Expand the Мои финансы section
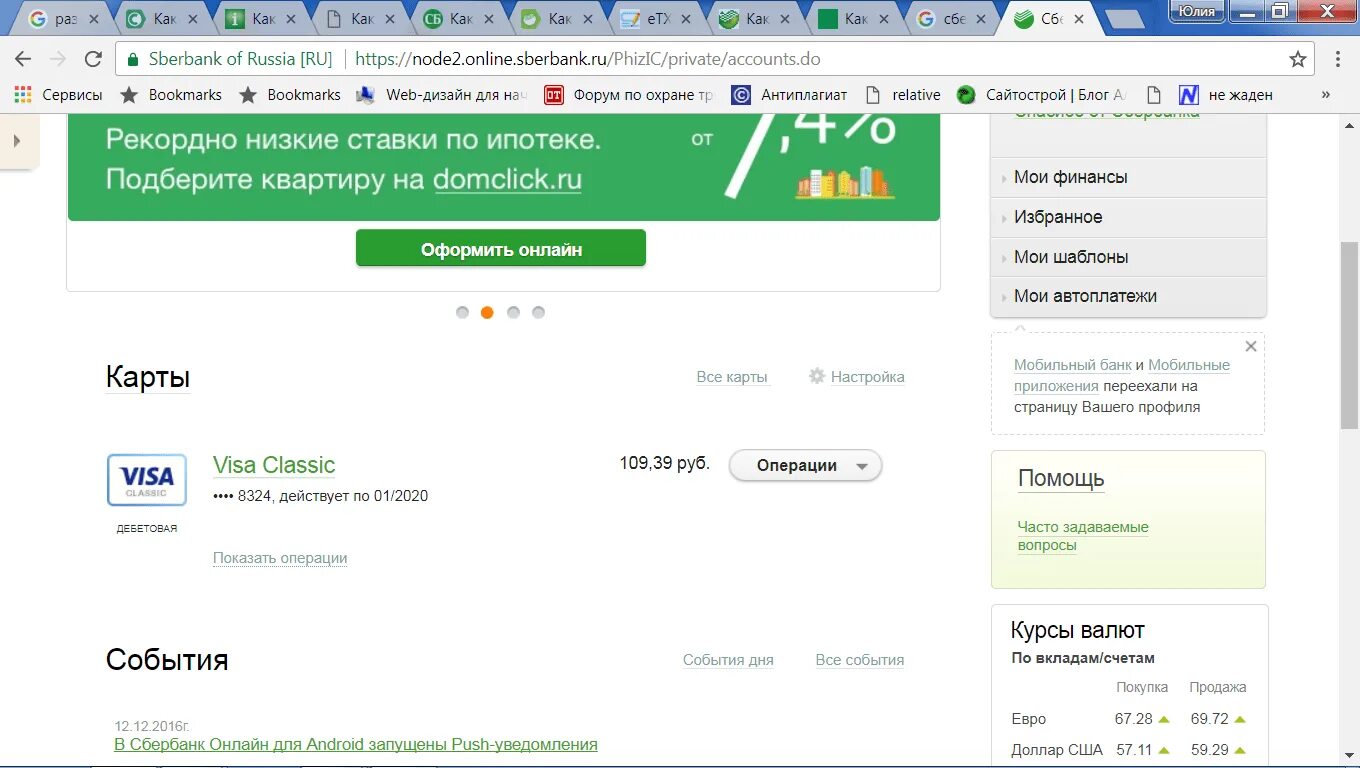 click(1128, 177)
